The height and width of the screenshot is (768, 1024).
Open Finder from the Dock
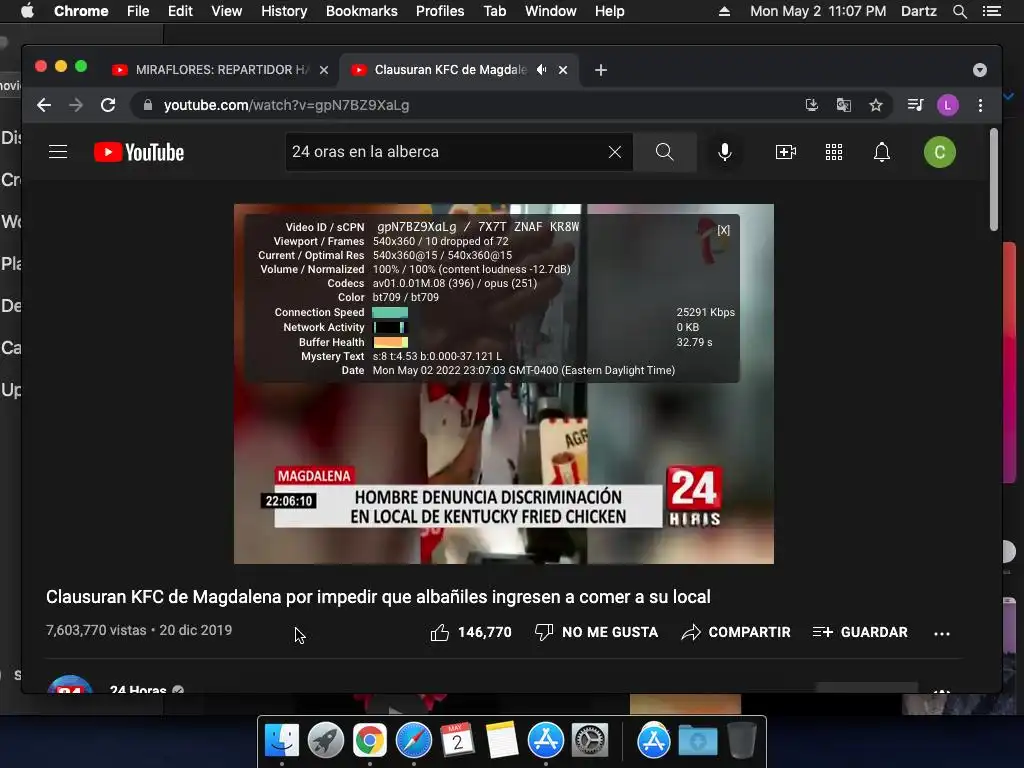[281, 741]
